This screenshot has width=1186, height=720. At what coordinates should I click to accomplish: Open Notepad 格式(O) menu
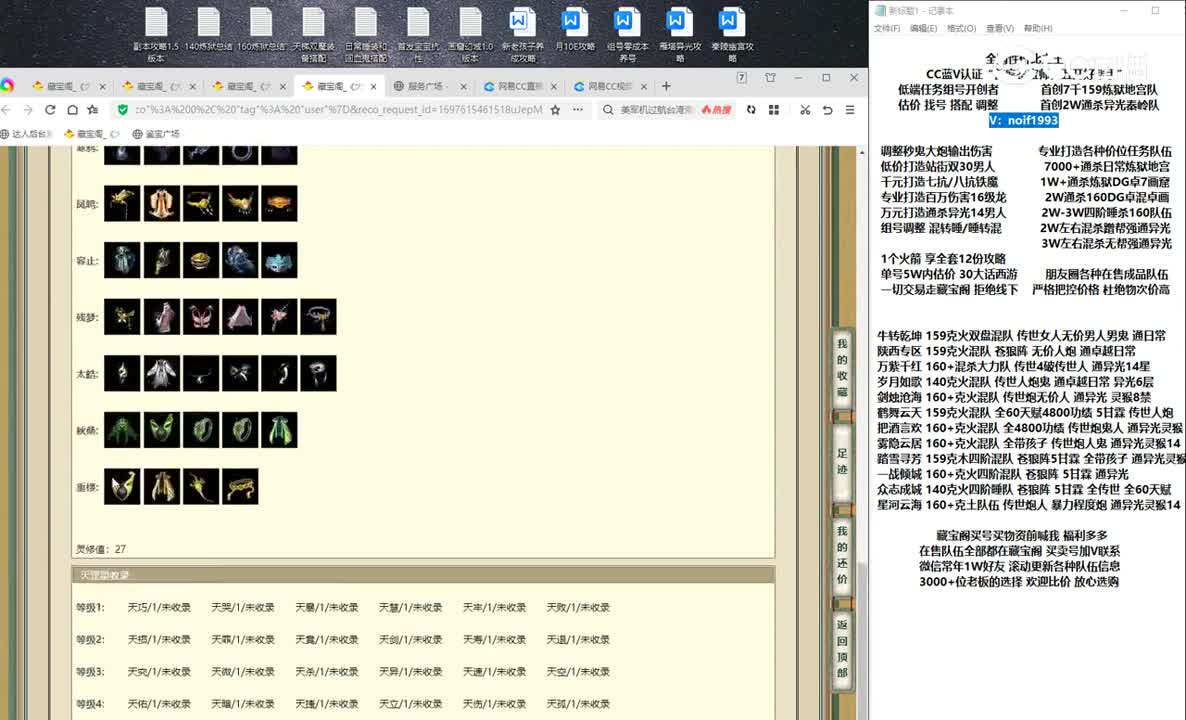[961, 29]
